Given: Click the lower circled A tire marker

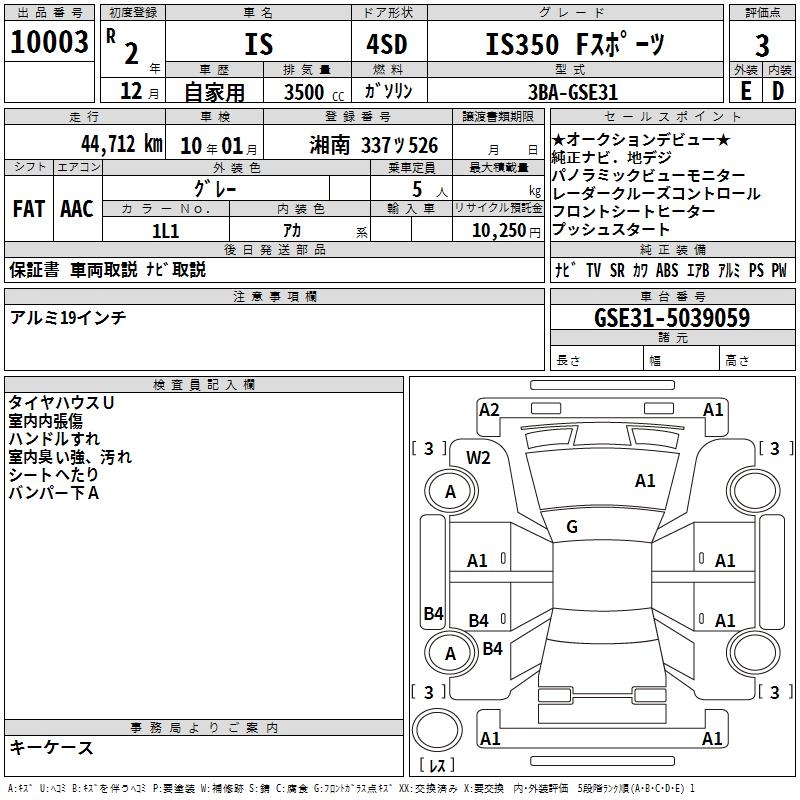Looking at the screenshot, I should [x=450, y=653].
